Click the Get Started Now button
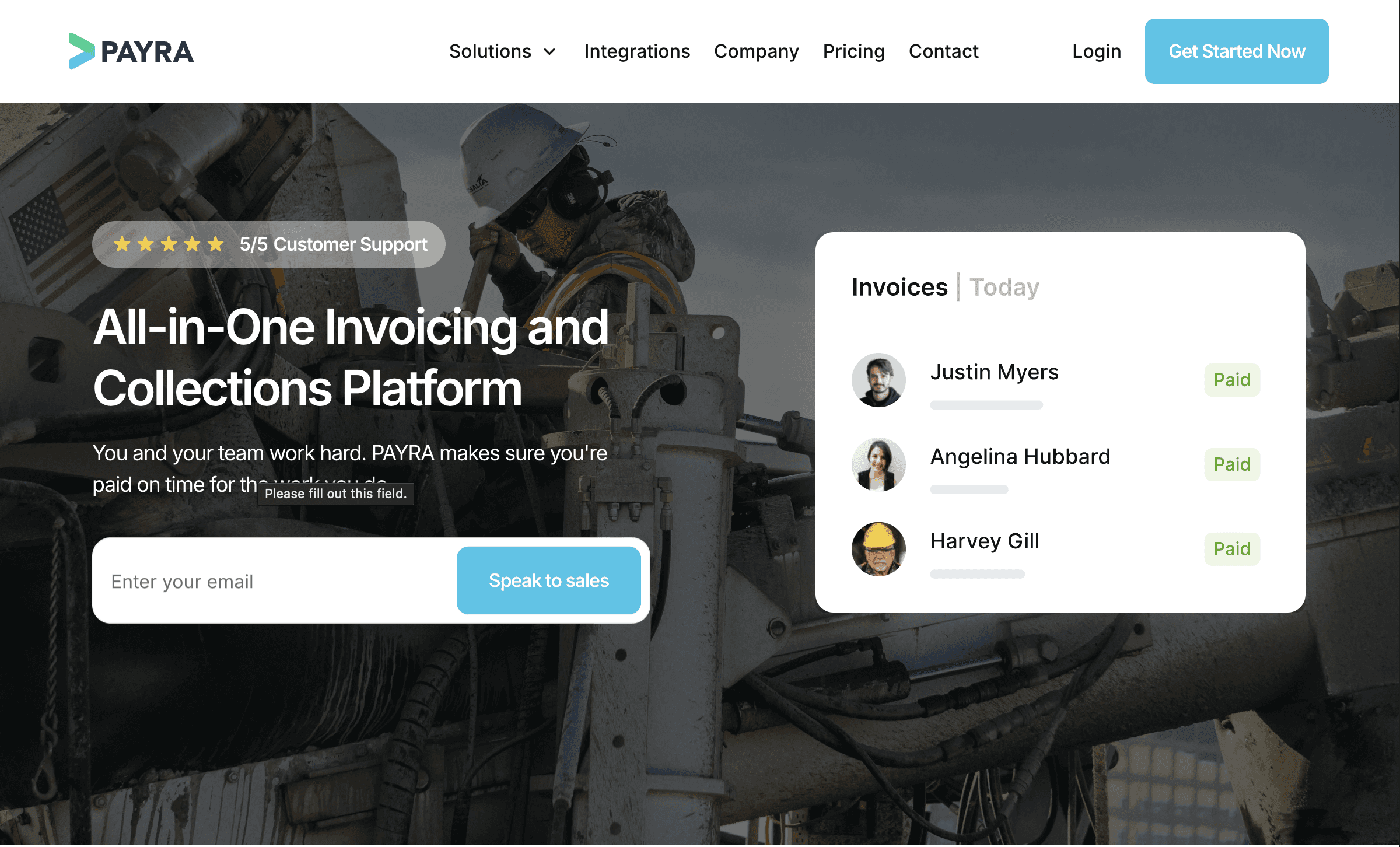Viewport: 1400px width, 847px height. 1237,51
